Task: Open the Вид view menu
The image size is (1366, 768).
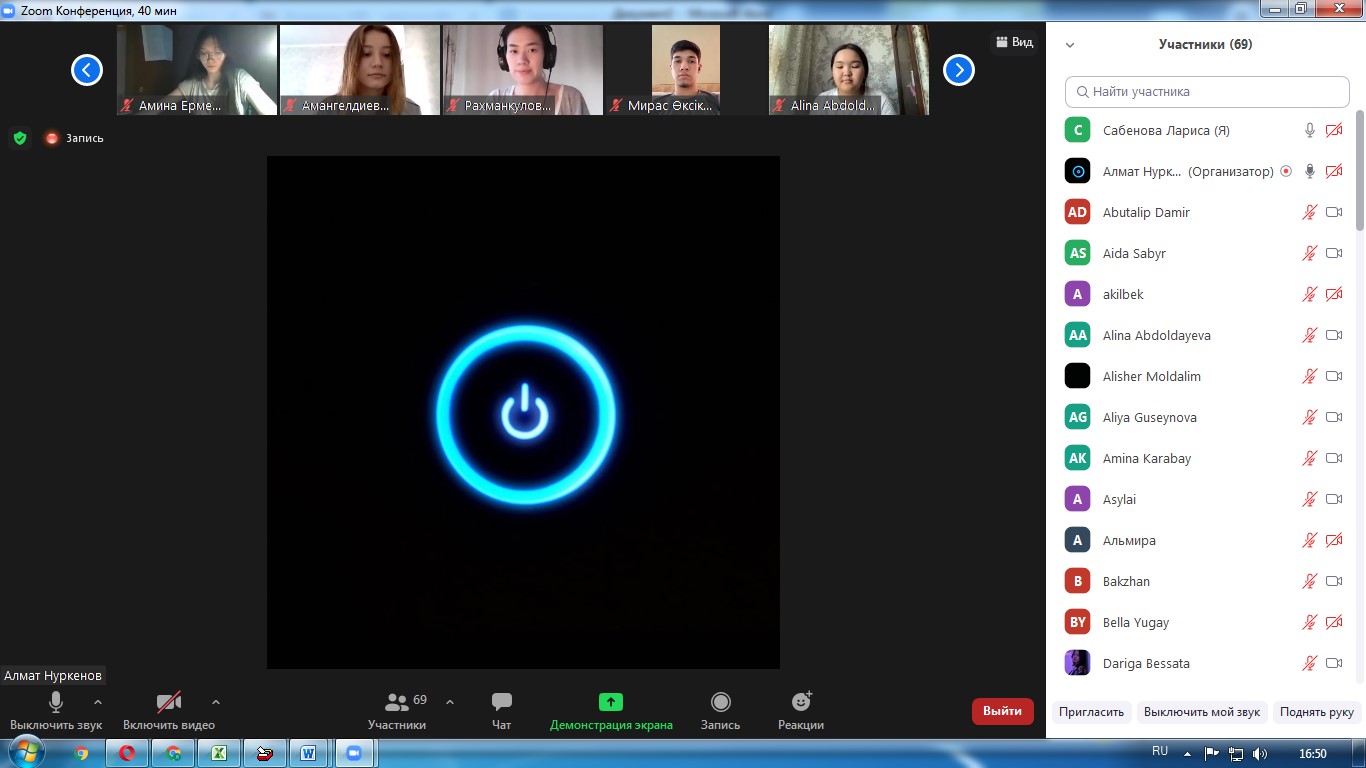Action: pyautogui.click(x=1014, y=42)
